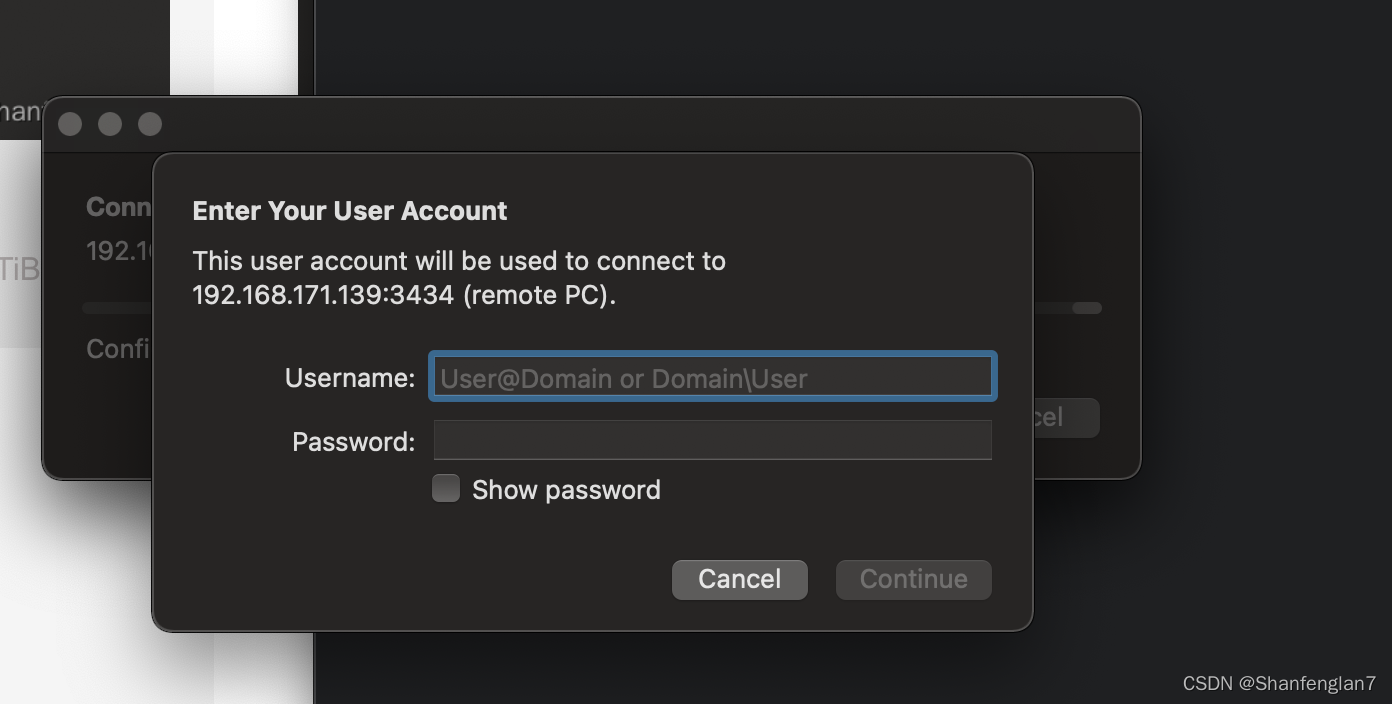Screen dimensions: 1392x704
Task: Click the "192.168.171.139:3434 (remote PC)." text
Action: [x=404, y=295]
